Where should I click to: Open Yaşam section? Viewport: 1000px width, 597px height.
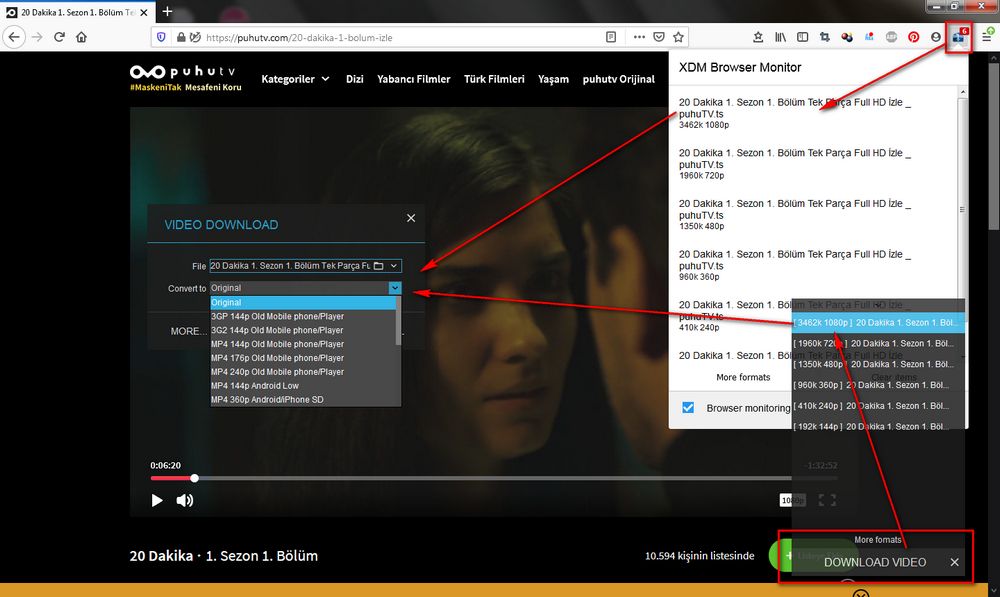(553, 79)
